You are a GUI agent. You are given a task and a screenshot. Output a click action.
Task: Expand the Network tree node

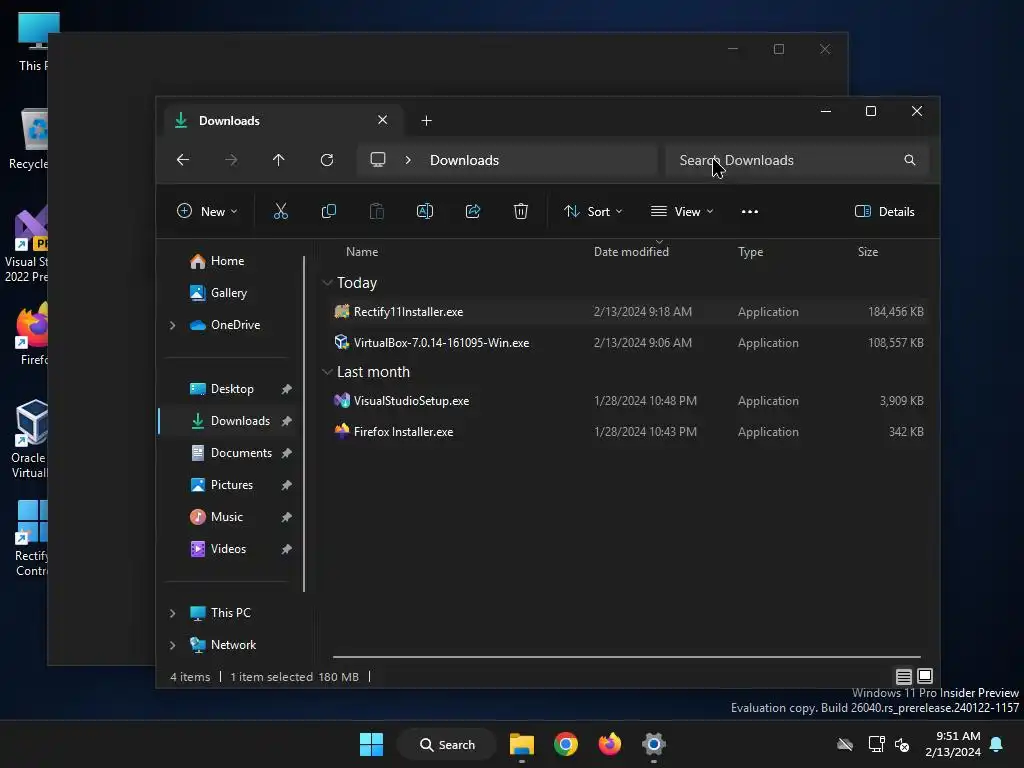click(172, 645)
